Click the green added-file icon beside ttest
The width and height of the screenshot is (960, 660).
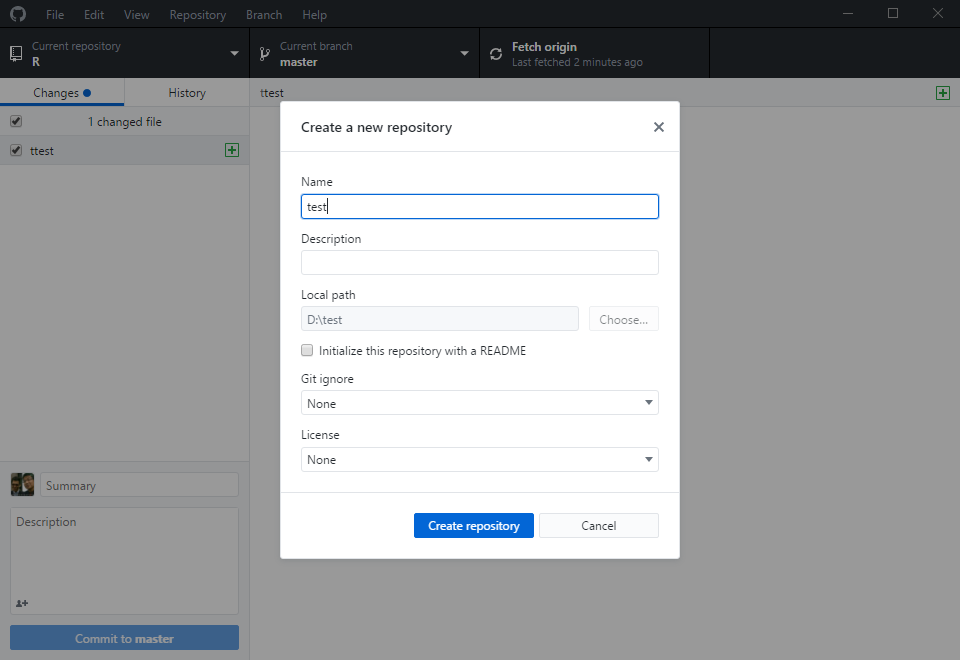[232, 150]
